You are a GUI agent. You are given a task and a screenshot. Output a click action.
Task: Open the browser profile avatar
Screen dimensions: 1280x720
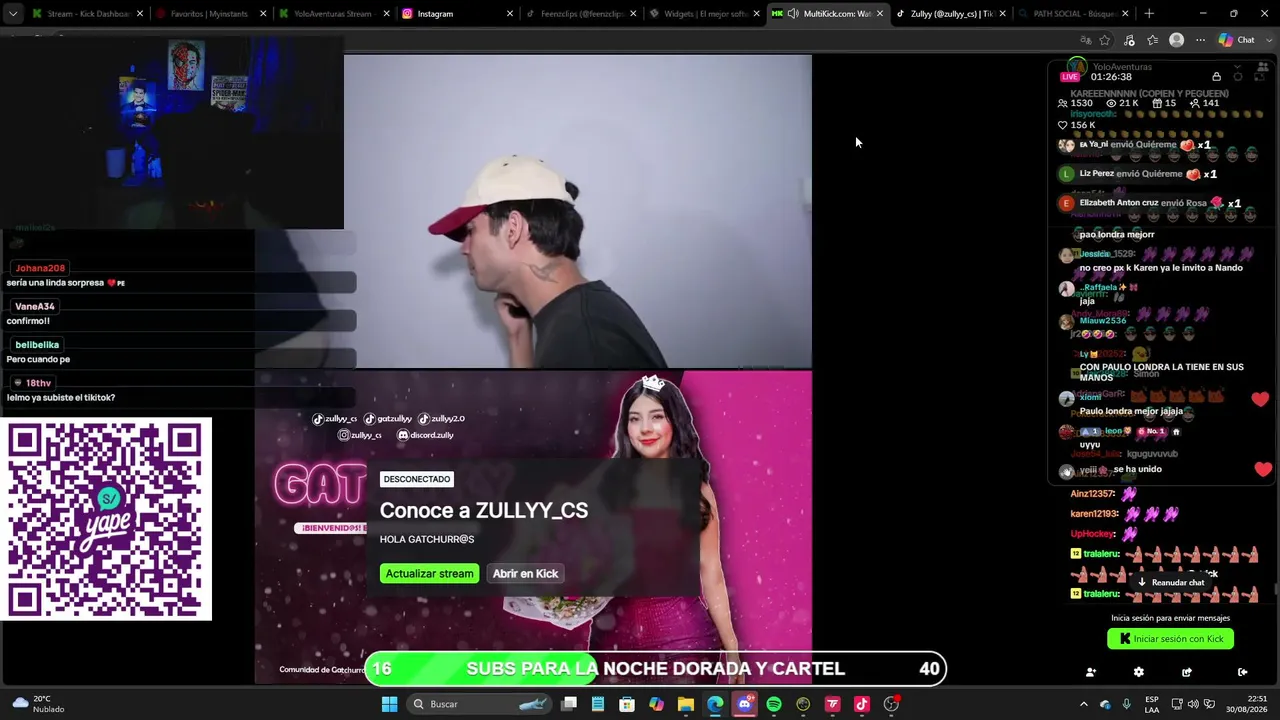click(x=1177, y=40)
